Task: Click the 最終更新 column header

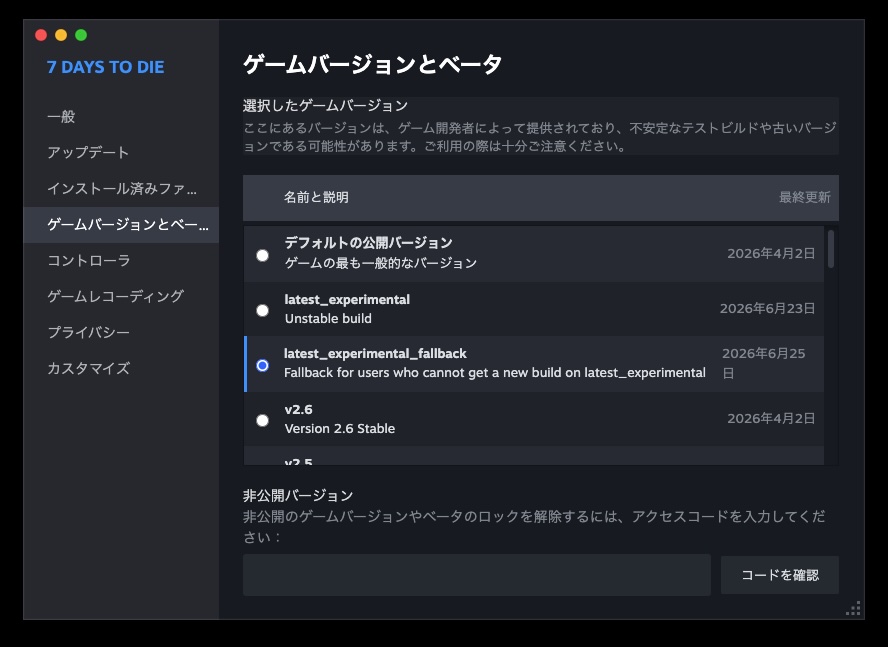Action: (x=805, y=197)
